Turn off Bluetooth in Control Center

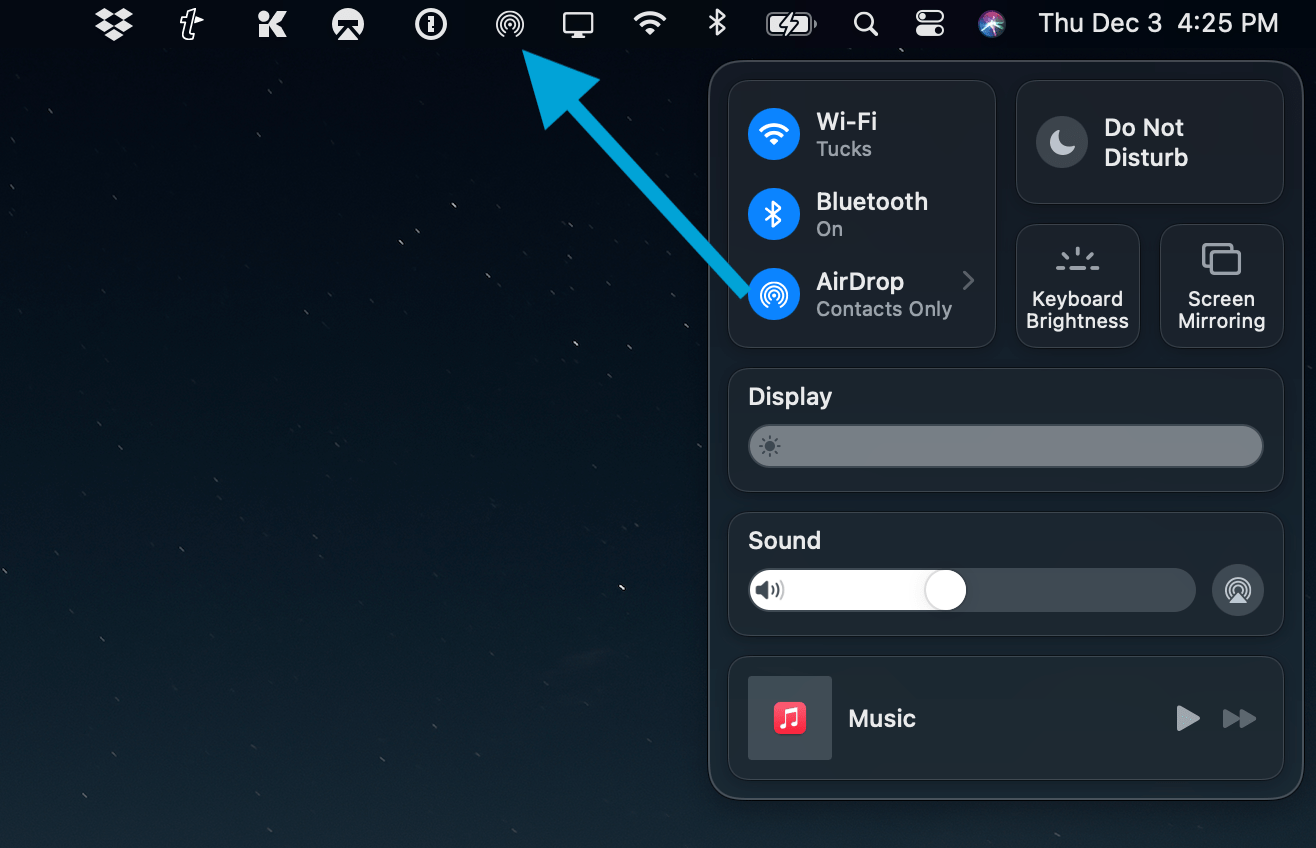773,213
